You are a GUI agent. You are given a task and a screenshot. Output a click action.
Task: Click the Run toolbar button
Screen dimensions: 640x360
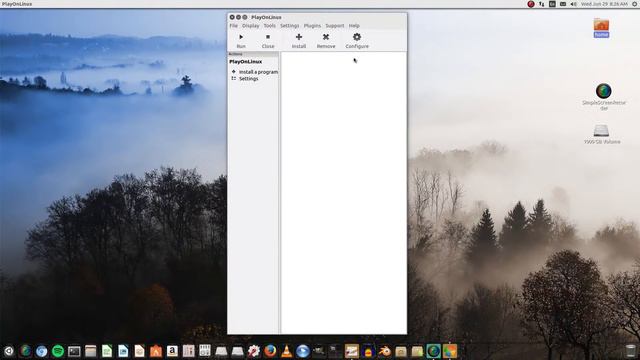(x=241, y=41)
